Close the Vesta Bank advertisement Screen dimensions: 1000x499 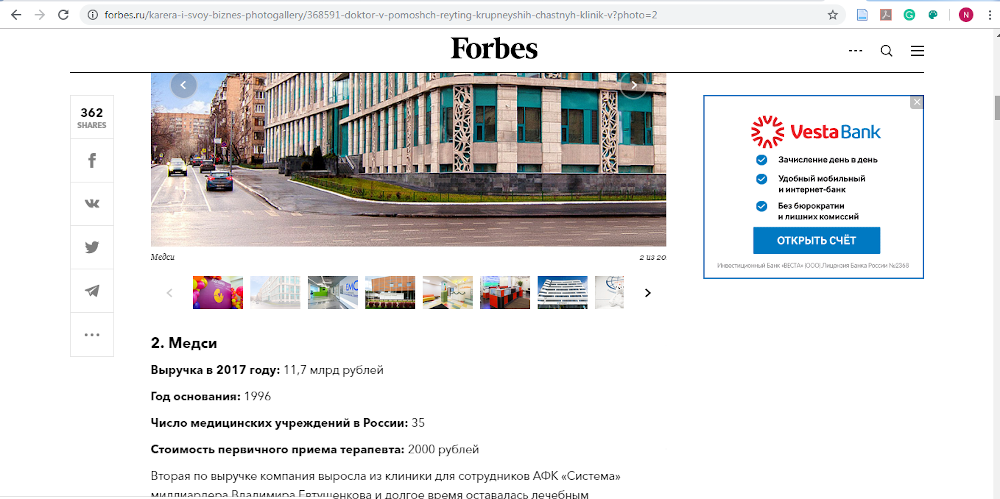916,102
